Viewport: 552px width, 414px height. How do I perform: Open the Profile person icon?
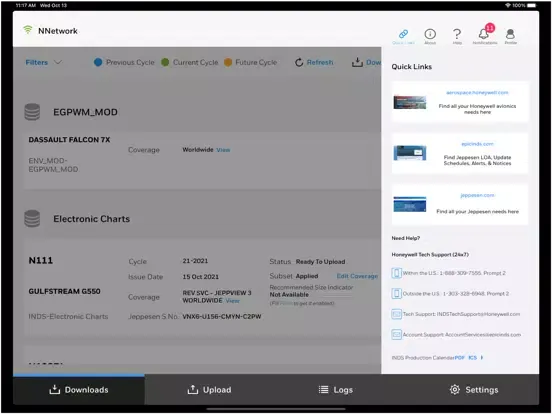pyautogui.click(x=510, y=34)
